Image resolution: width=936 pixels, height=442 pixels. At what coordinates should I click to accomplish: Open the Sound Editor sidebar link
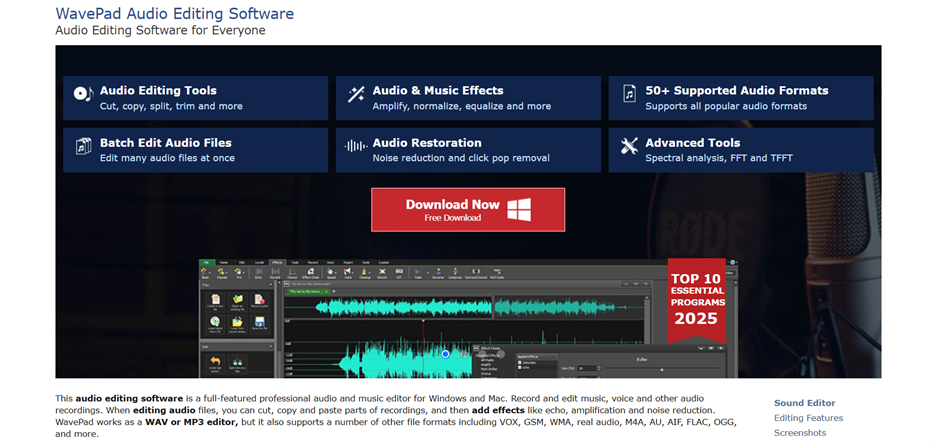click(x=805, y=403)
